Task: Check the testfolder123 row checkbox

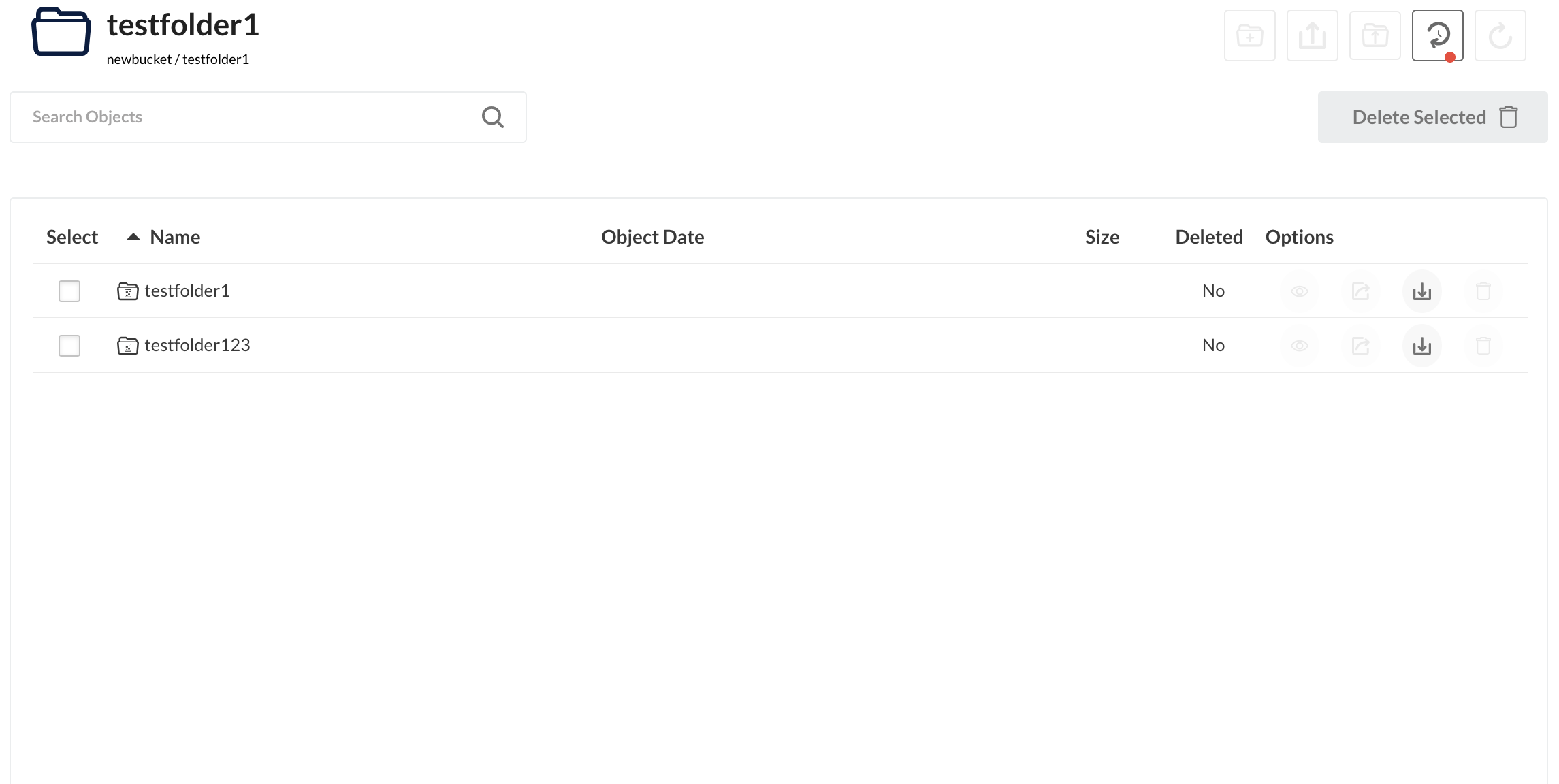Action: coord(69,346)
